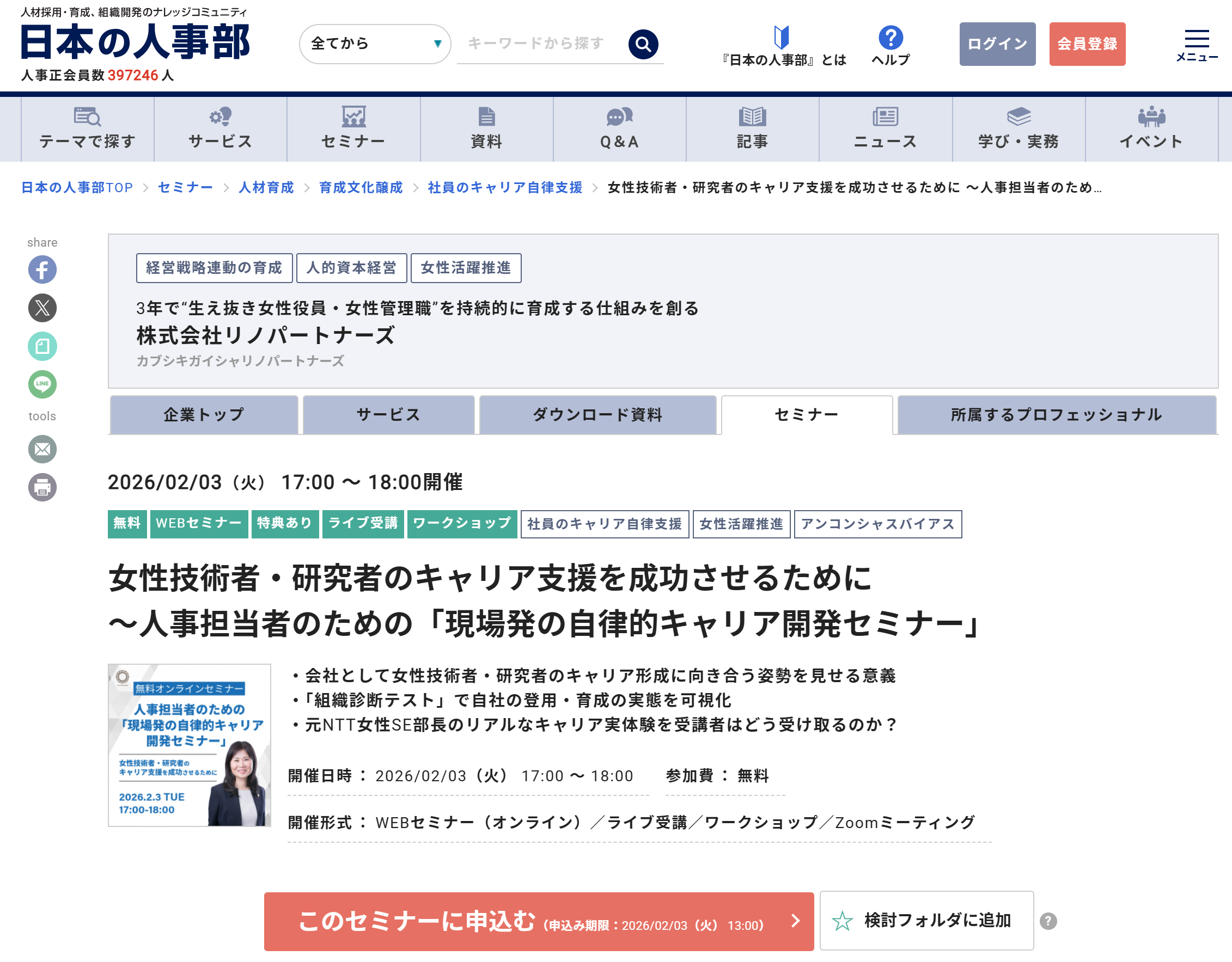
Task: Click the LINE share icon
Action: click(42, 384)
